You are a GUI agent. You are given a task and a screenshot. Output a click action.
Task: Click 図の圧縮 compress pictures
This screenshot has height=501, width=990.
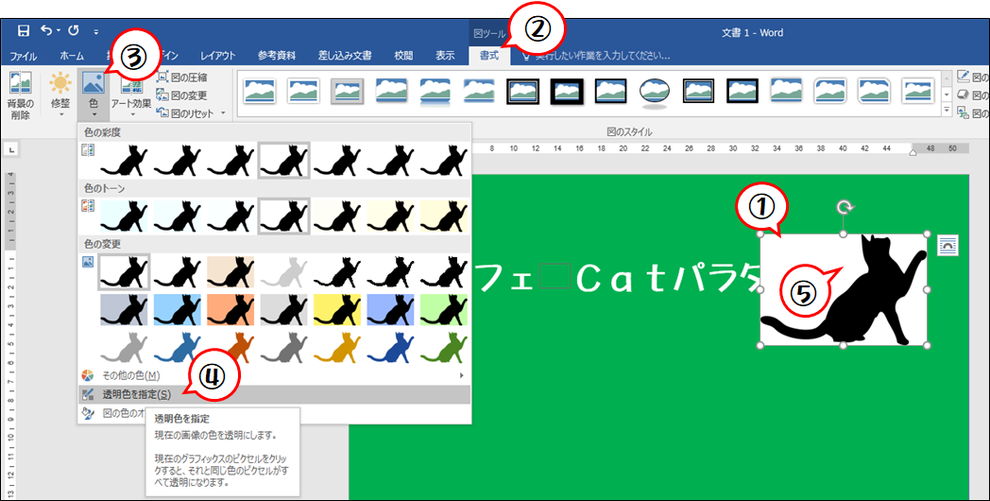[182, 78]
